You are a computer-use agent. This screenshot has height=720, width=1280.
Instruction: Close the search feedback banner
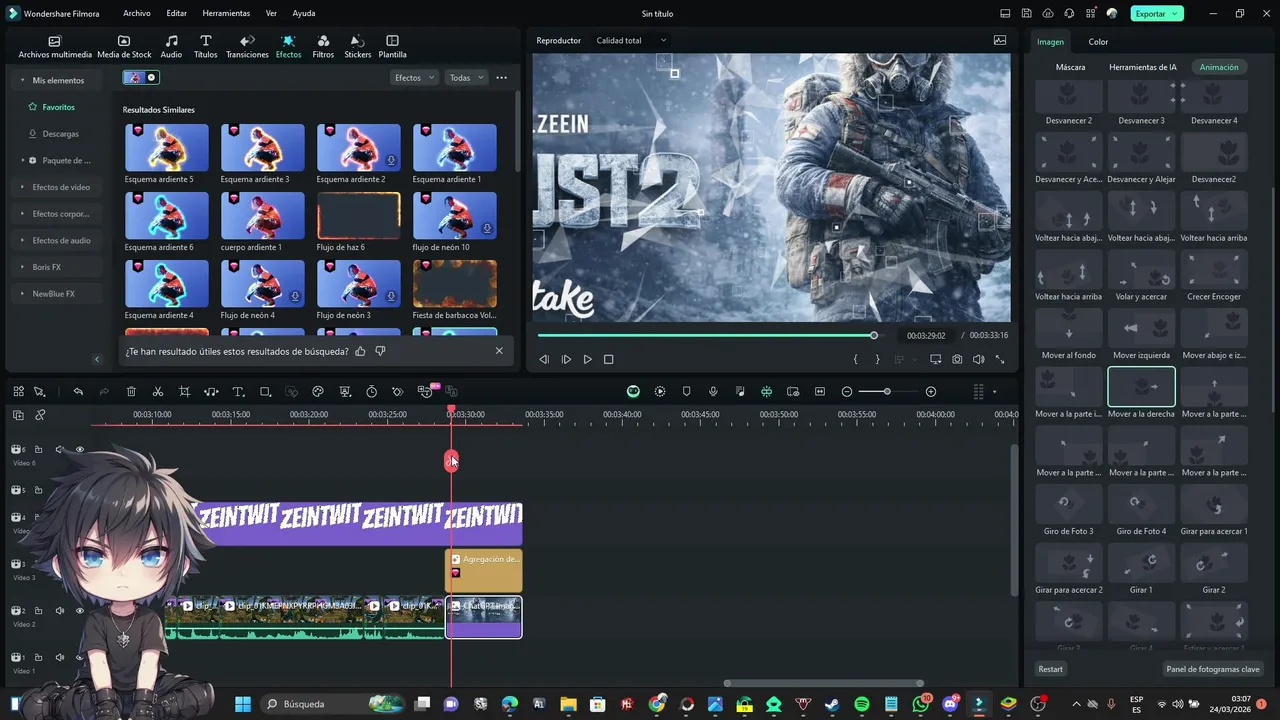coord(499,351)
